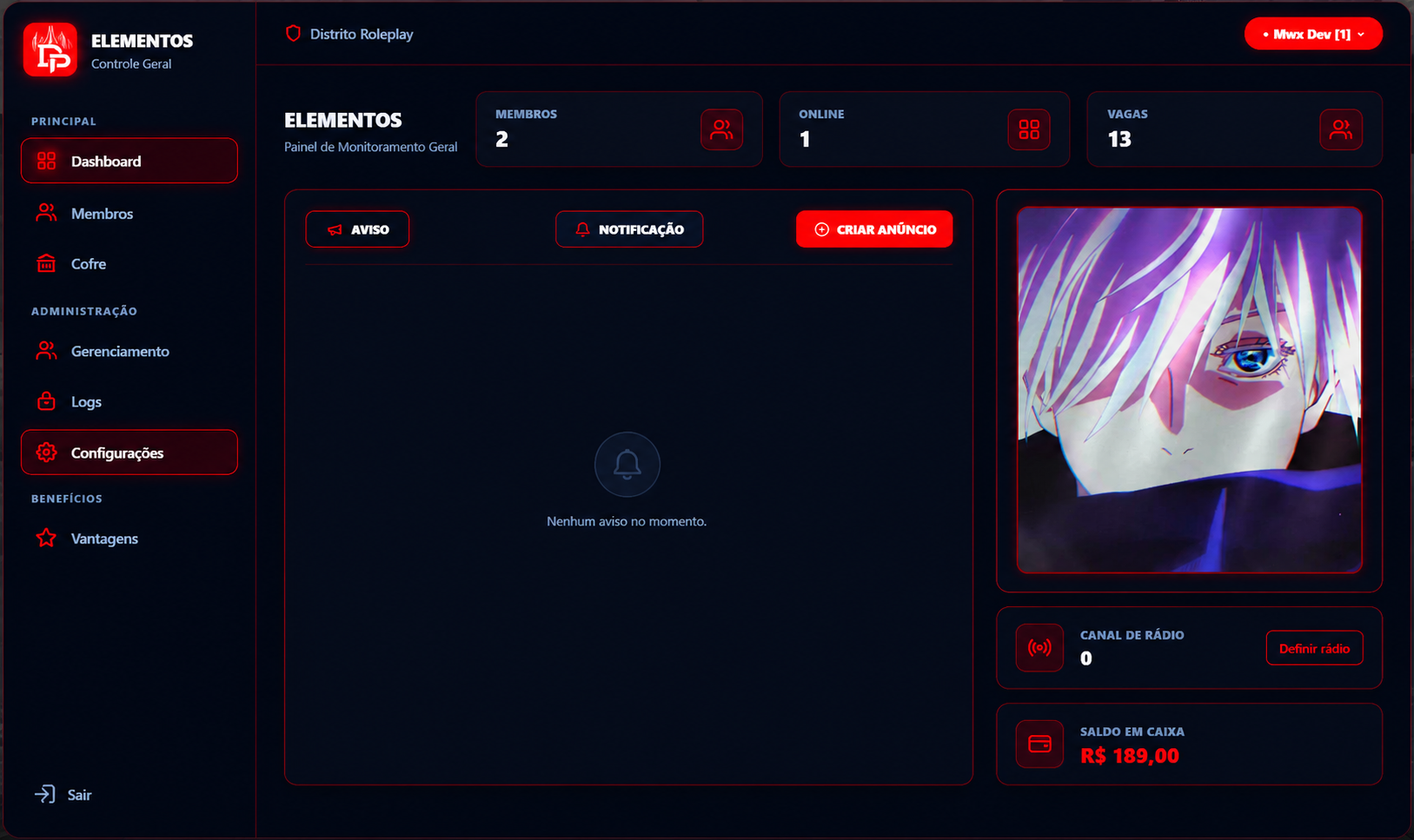Click the people icon in Vagas card

[x=1341, y=129]
